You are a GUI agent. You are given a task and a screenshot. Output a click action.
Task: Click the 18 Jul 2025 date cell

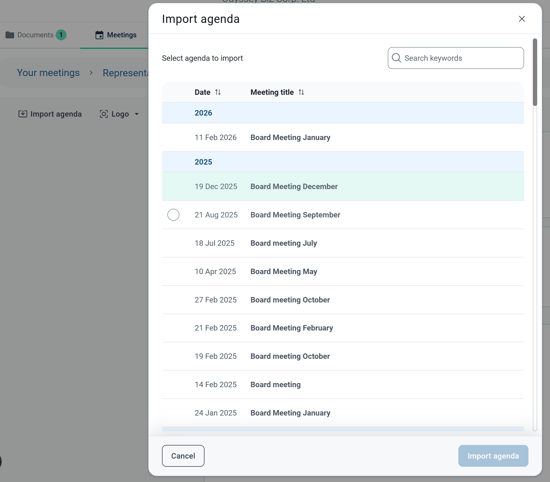(x=214, y=243)
